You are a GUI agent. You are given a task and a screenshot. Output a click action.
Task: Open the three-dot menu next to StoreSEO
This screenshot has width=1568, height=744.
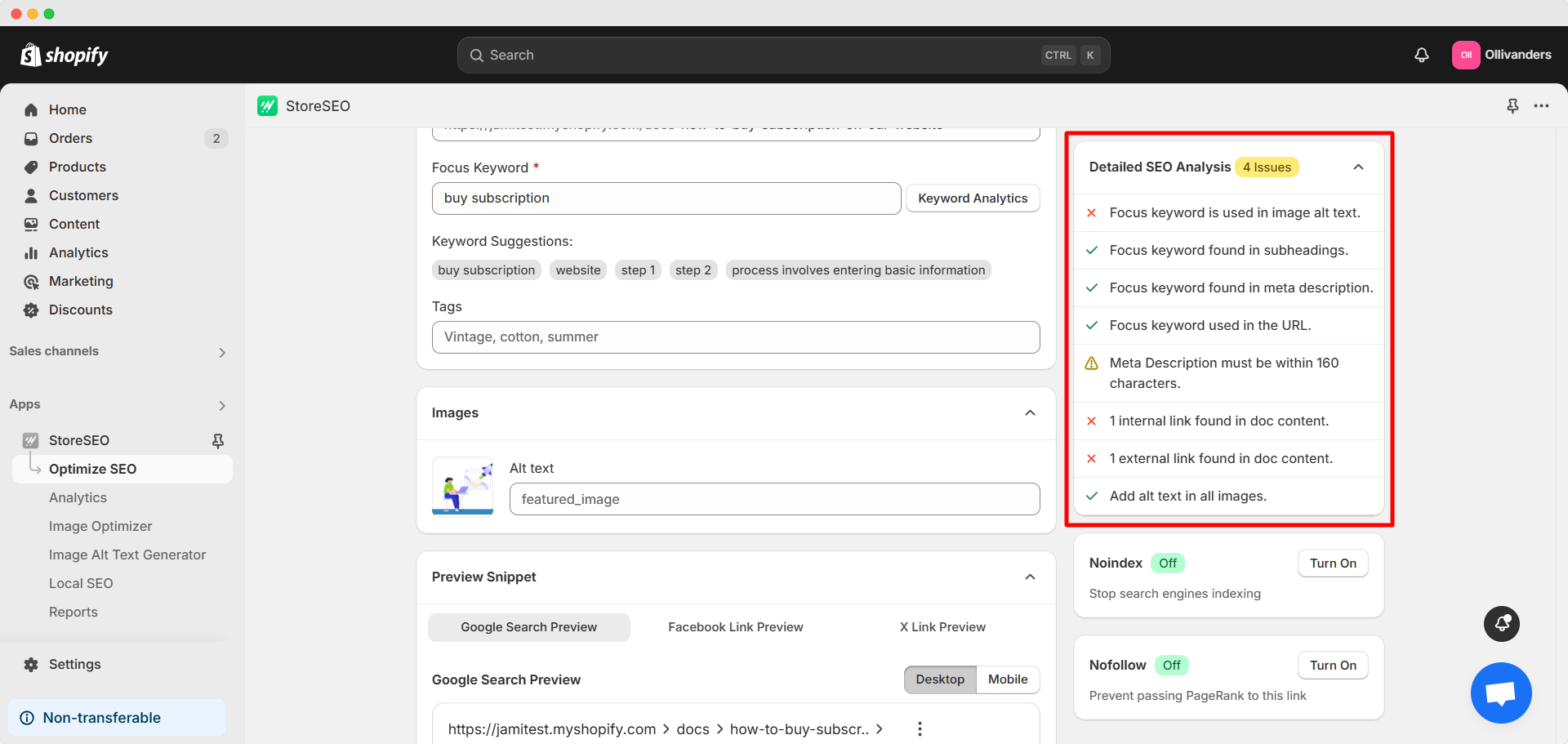(x=1543, y=105)
